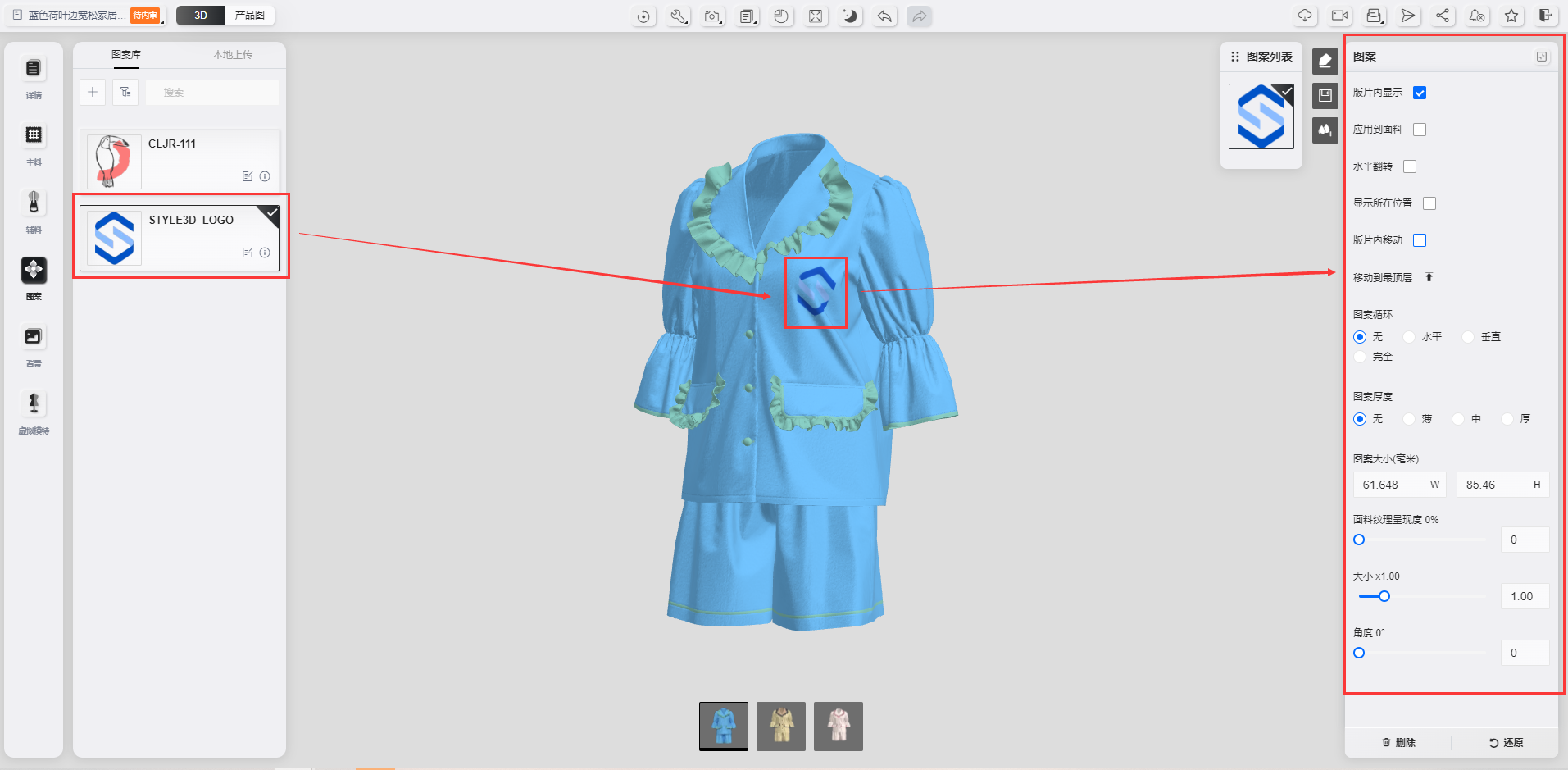Click the 大小 size slider handle
The image size is (1568, 770).
(1384, 596)
